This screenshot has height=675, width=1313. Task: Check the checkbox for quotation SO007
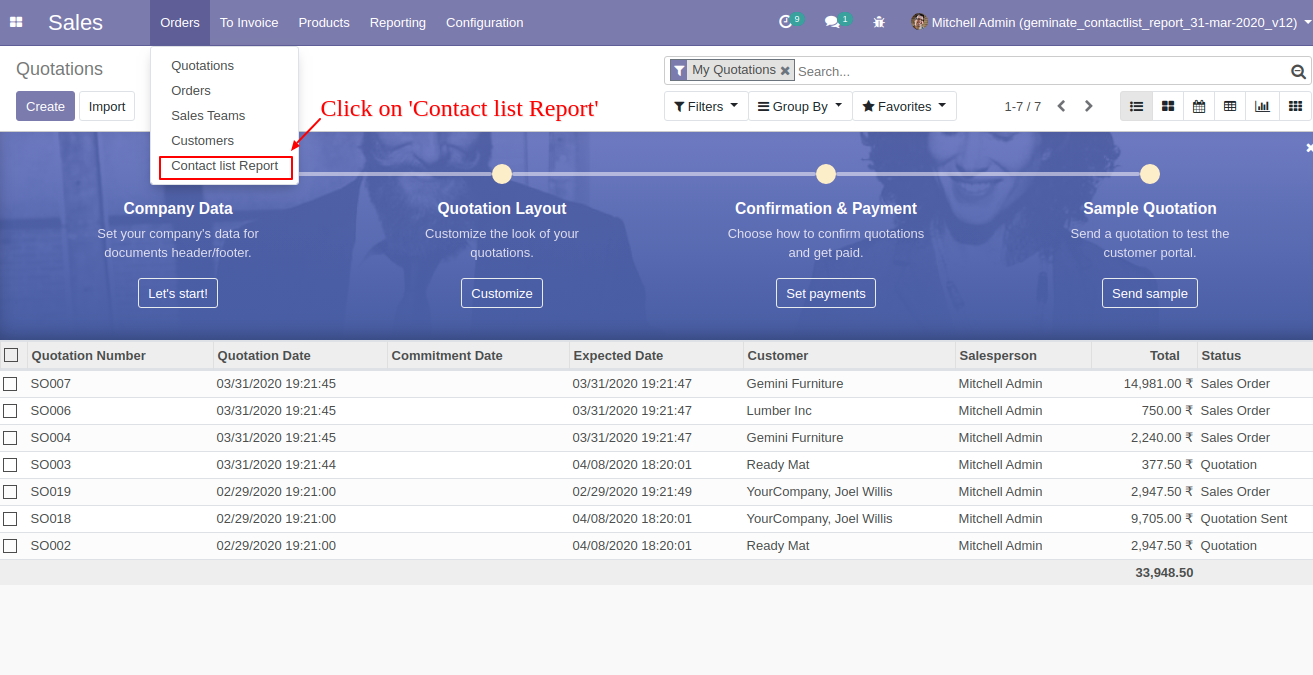[10, 383]
